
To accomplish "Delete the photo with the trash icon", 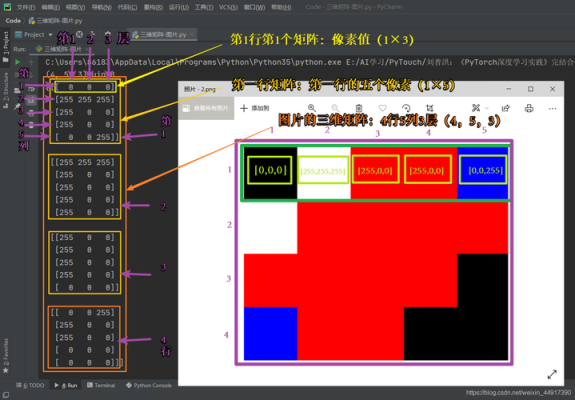I will tap(359, 108).
